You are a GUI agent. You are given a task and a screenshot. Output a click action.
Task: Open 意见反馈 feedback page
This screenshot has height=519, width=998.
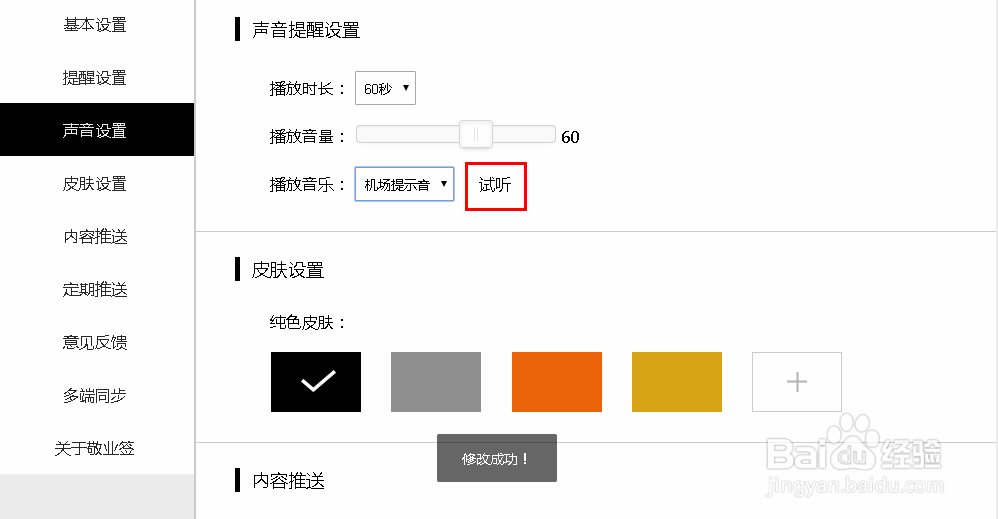click(95, 343)
